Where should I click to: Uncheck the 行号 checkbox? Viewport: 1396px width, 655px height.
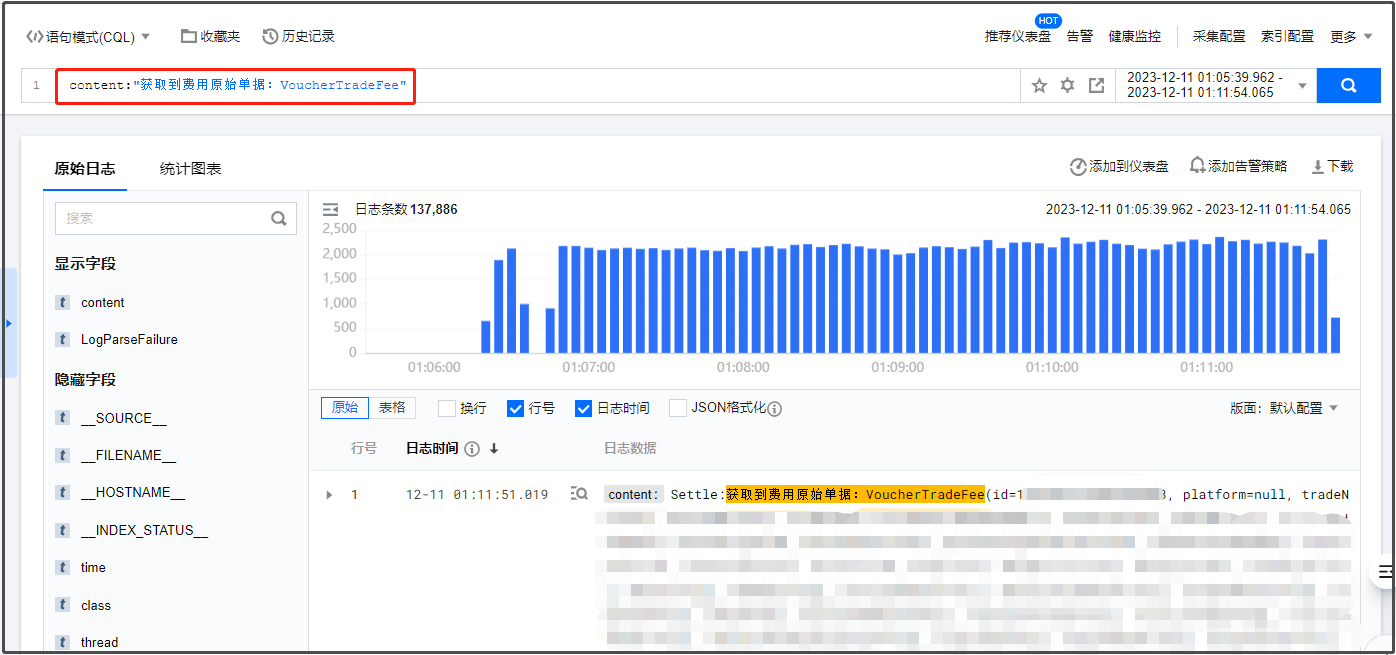click(516, 408)
